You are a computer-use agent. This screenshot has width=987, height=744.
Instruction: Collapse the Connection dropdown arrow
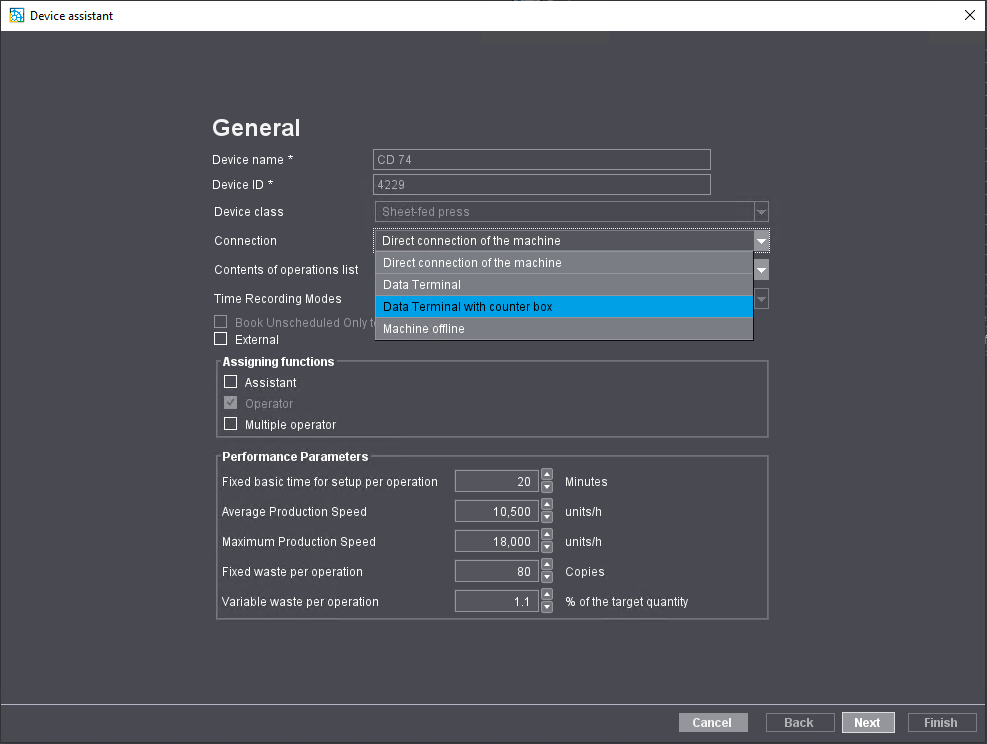click(761, 241)
